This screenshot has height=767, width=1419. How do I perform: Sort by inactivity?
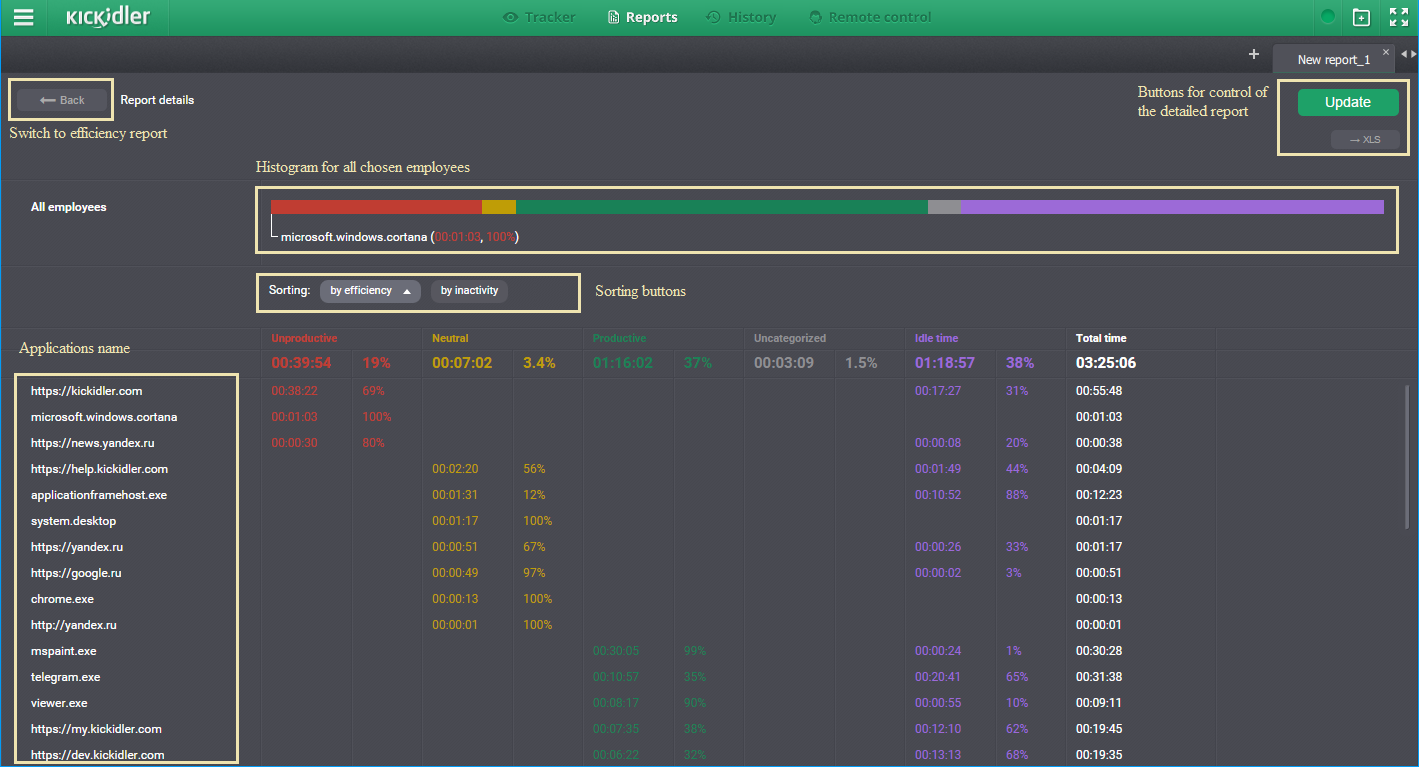[x=469, y=291]
